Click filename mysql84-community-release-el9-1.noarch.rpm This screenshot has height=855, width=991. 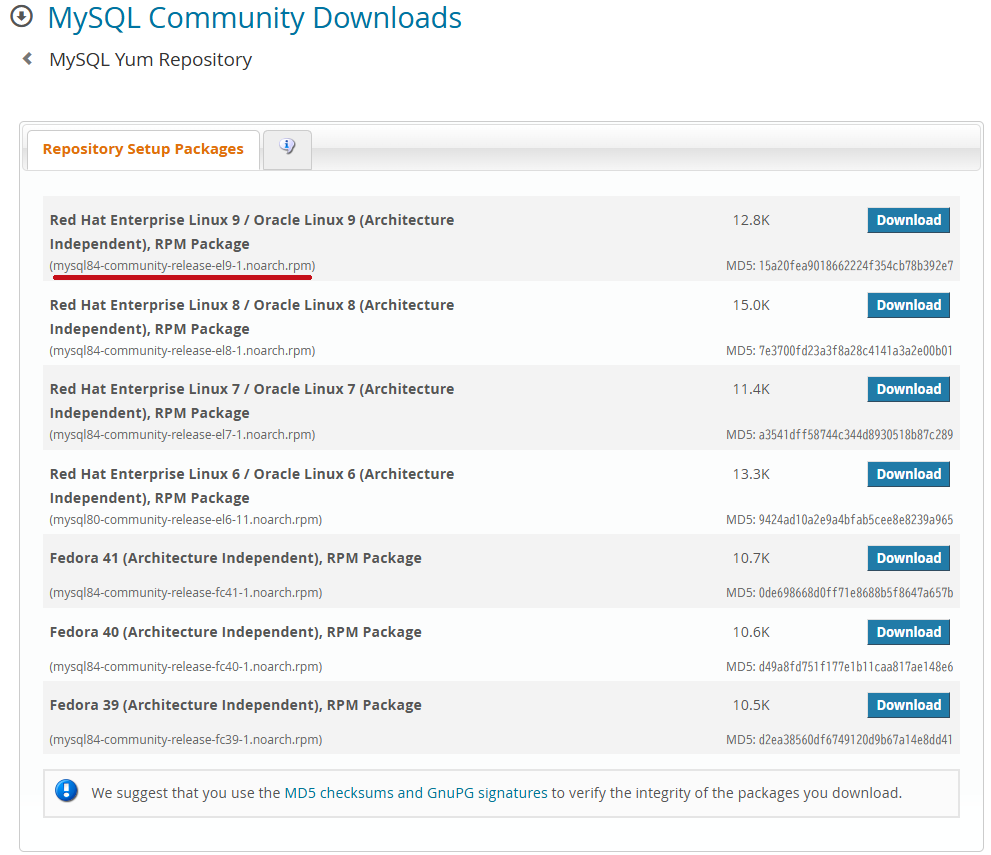click(x=182, y=266)
